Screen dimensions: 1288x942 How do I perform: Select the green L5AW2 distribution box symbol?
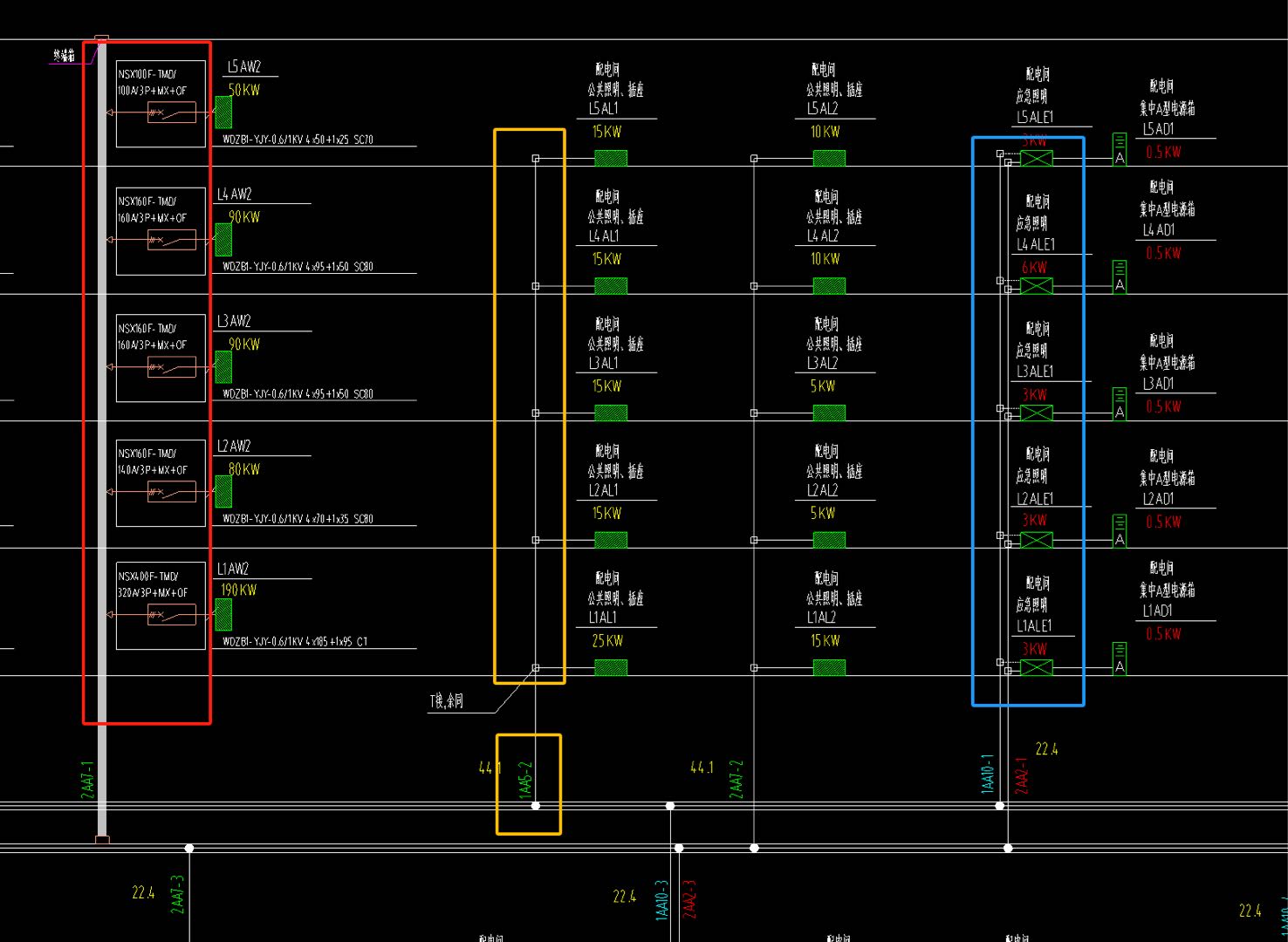(223, 113)
